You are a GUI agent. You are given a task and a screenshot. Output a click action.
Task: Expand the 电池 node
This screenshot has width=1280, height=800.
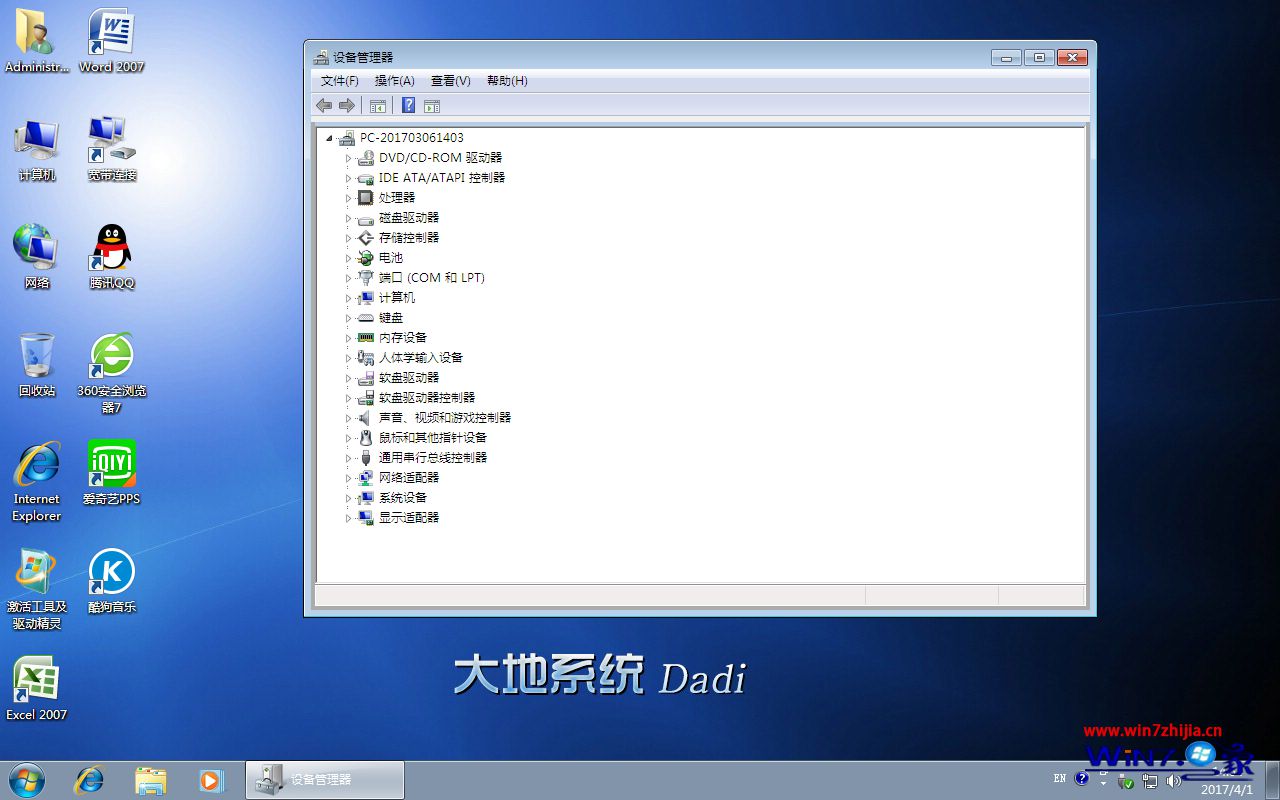[349, 258]
